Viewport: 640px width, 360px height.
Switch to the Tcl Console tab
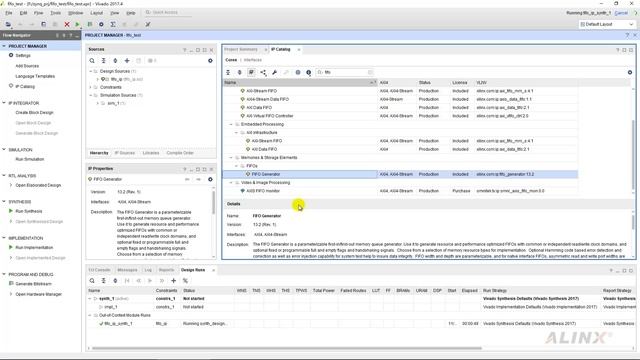point(100,270)
